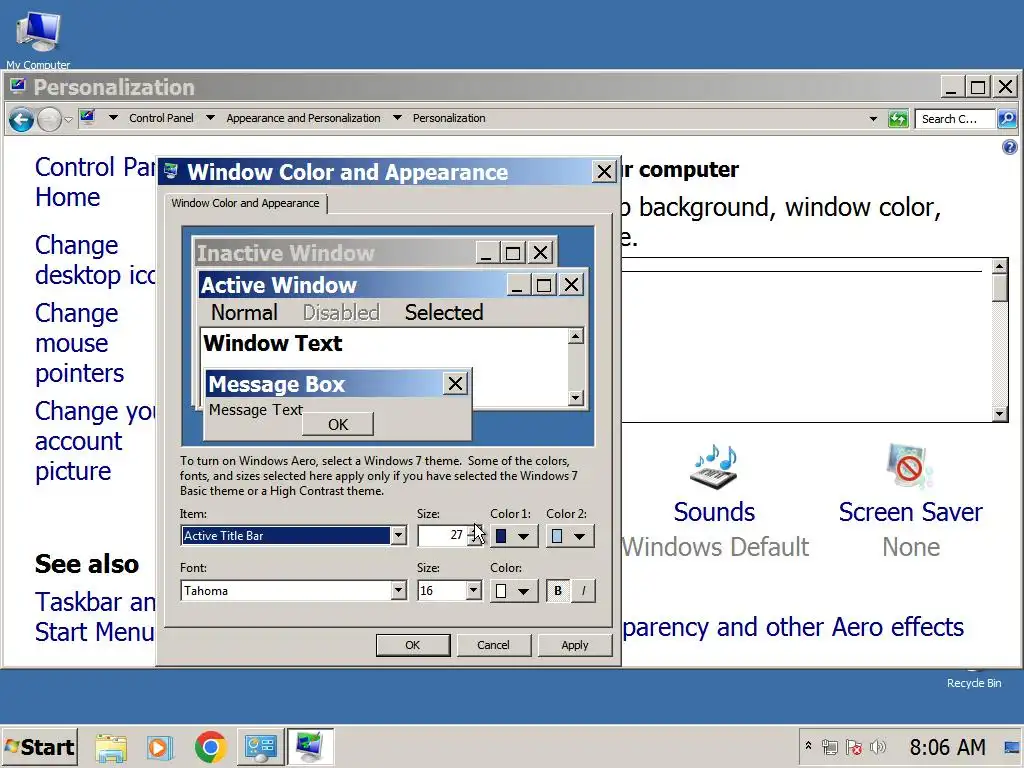Click Appearance and Personalization breadcrumb
The width and height of the screenshot is (1024, 768).
coord(303,118)
